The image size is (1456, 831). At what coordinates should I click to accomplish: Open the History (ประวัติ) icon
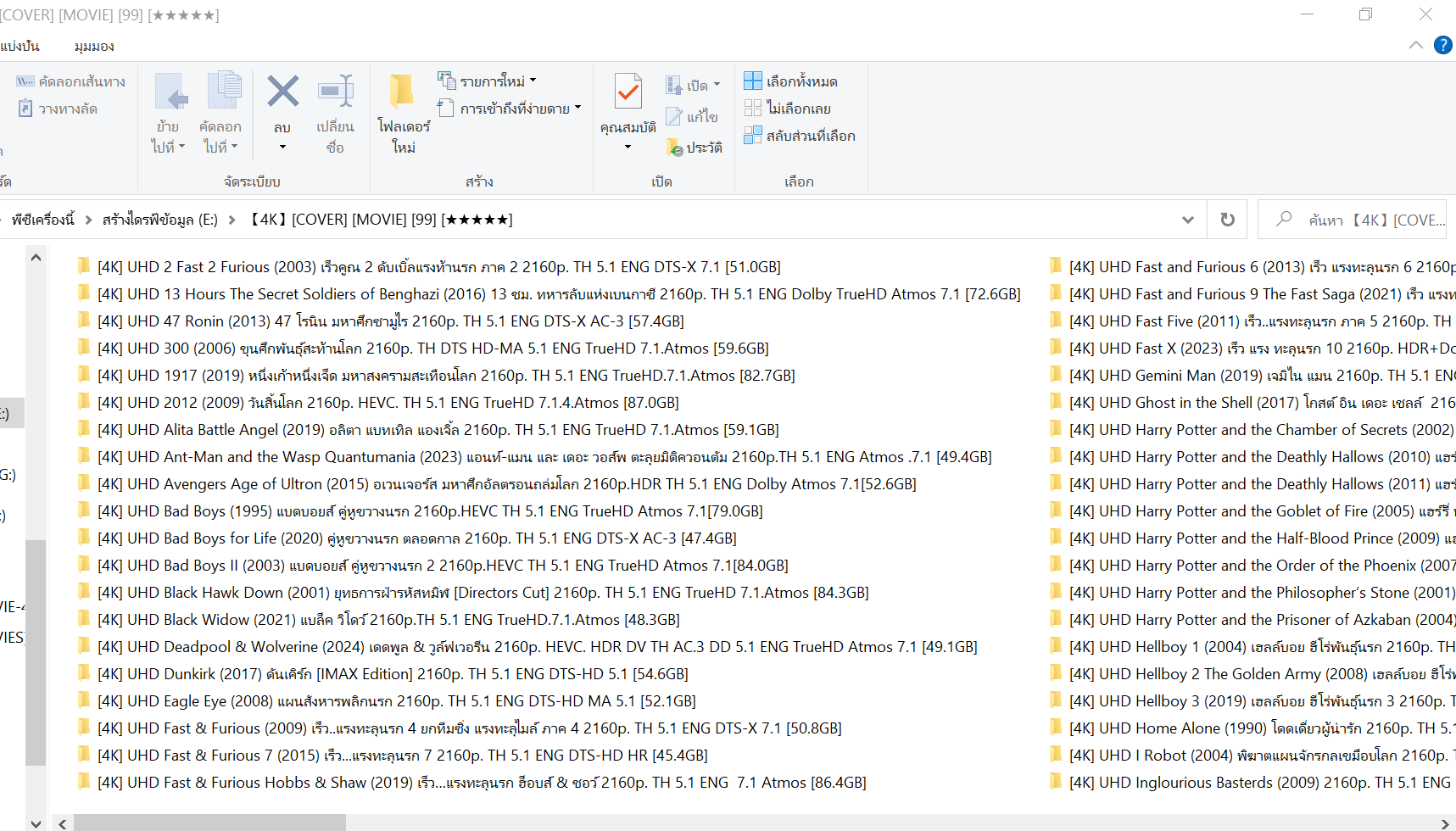click(x=674, y=148)
